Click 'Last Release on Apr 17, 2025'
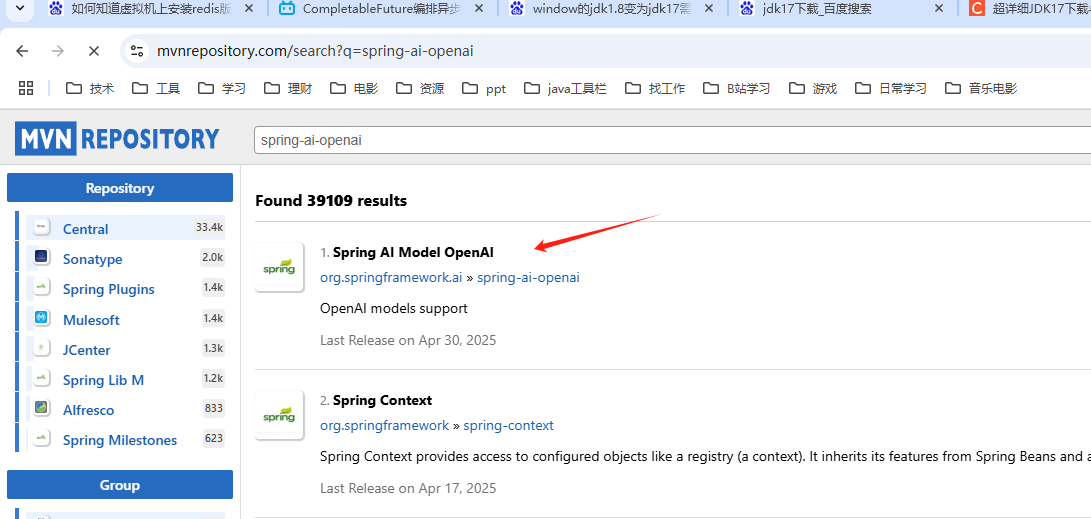Image resolution: width=1091 pixels, height=519 pixels. point(408,488)
